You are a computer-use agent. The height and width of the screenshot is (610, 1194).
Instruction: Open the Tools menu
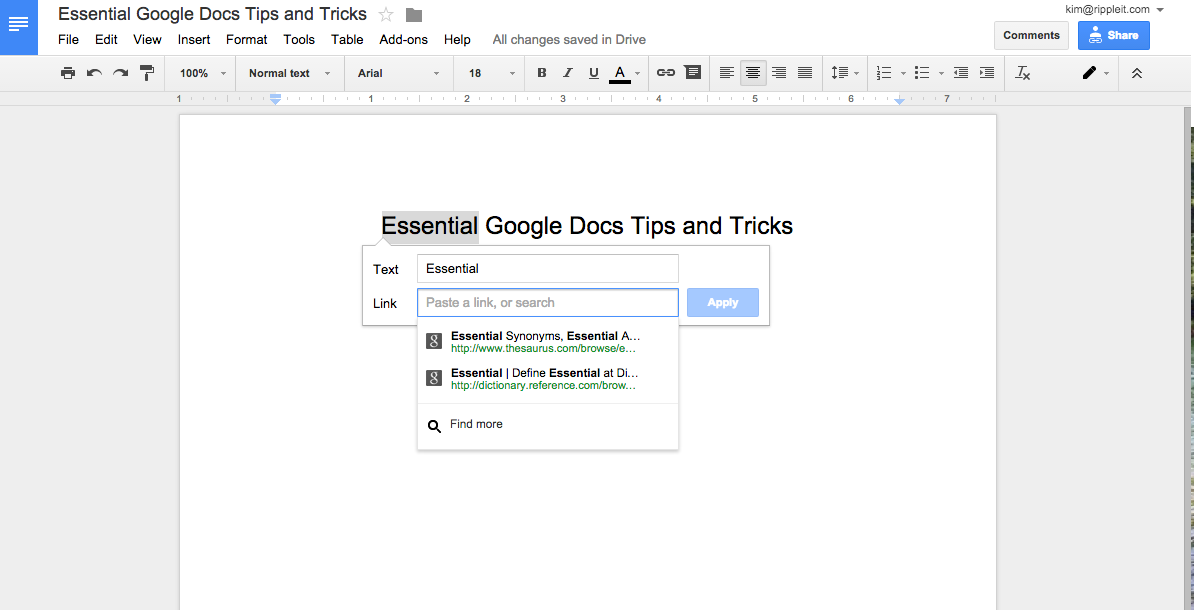pyautogui.click(x=299, y=40)
